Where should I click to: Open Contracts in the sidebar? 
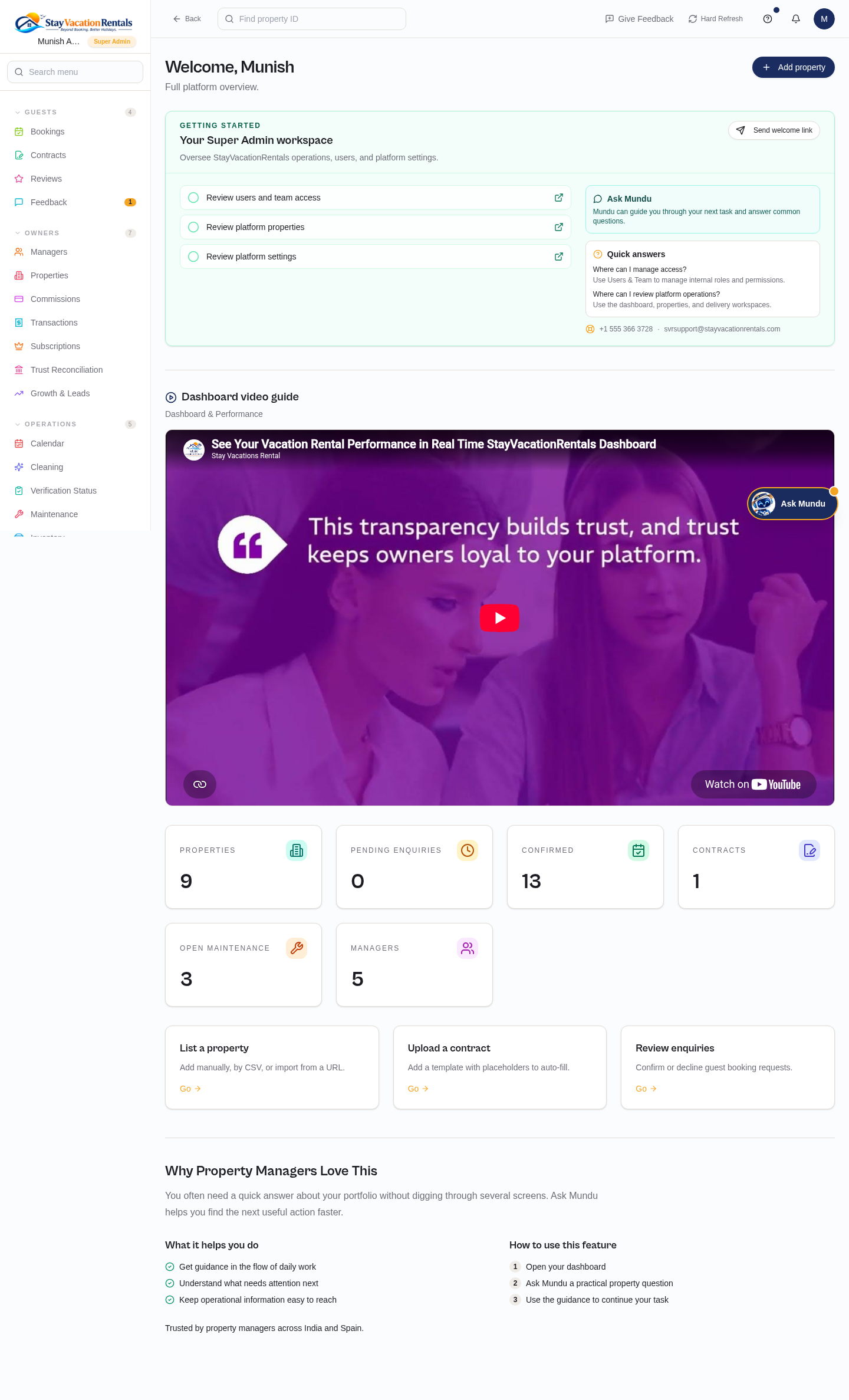[75, 155]
